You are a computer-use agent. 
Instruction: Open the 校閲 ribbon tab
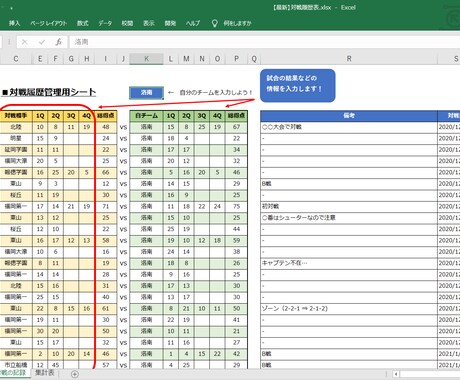[x=127, y=23]
